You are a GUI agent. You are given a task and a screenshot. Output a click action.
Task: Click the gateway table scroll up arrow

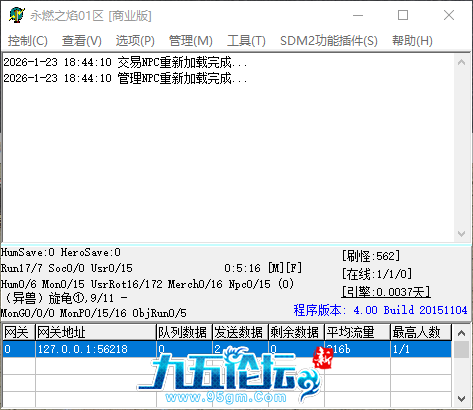tap(461, 333)
